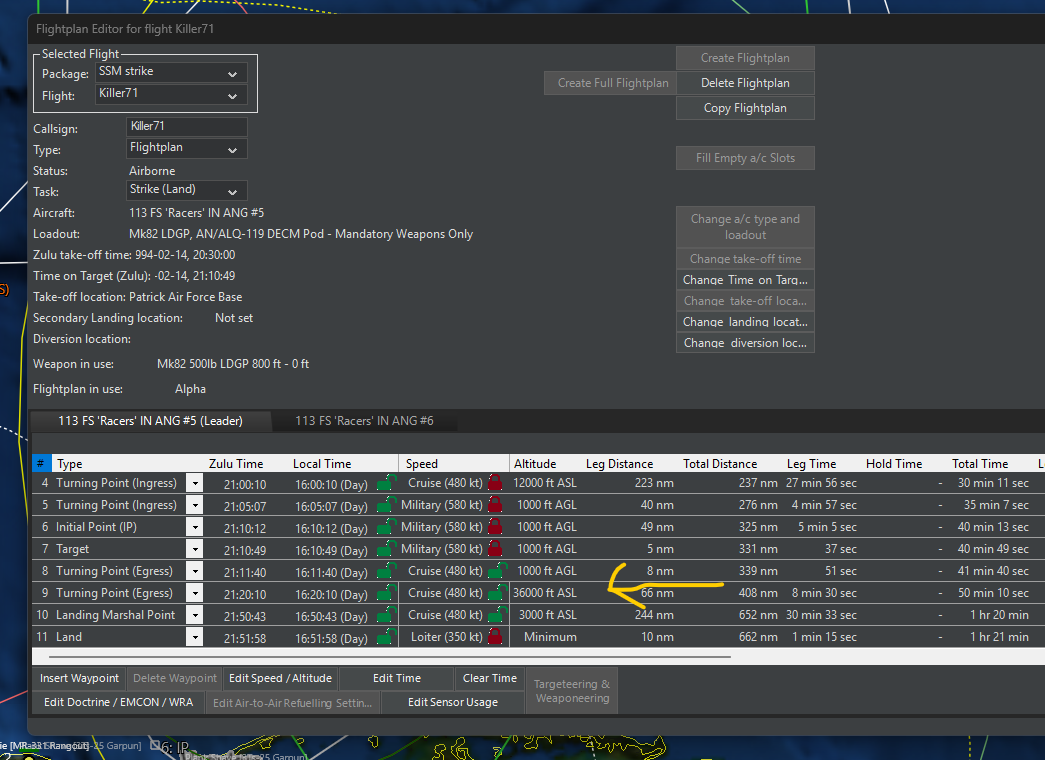Click the time lock icon for waypoint 9
This screenshot has height=760, width=1045.
point(386,593)
